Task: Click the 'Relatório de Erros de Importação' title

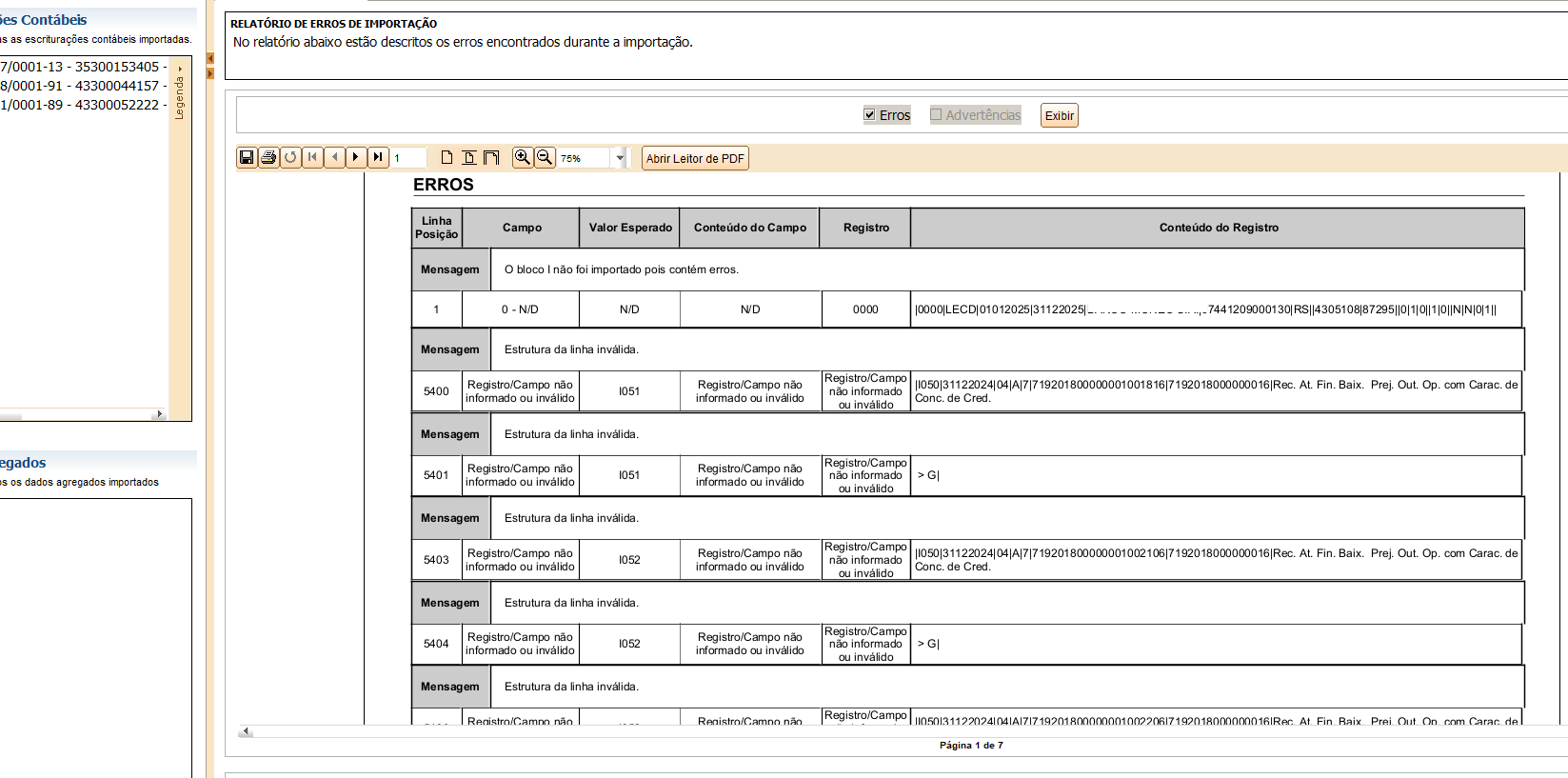Action: click(334, 24)
